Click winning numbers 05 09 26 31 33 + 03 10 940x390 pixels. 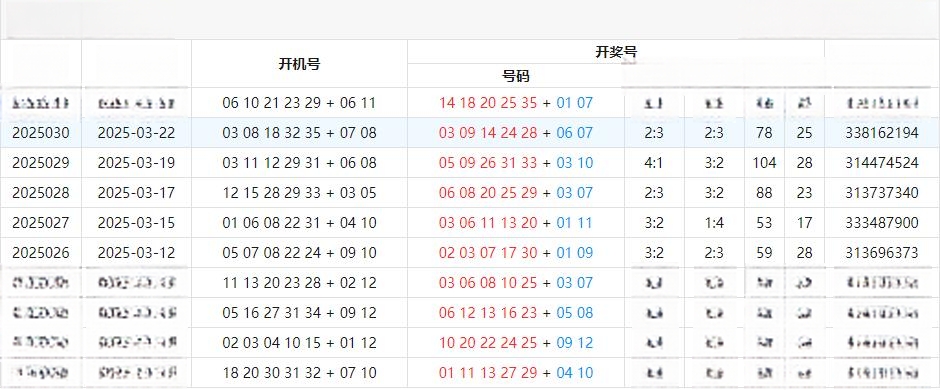[x=516, y=163]
